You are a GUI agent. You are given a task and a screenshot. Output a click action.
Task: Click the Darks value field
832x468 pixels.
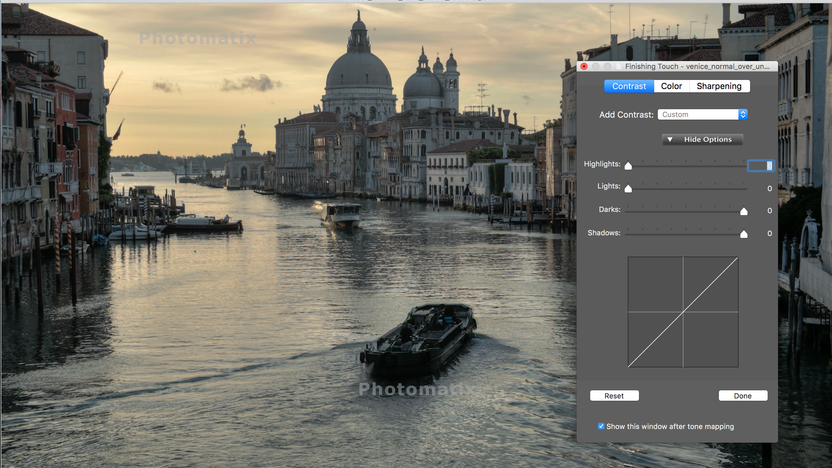pos(769,211)
